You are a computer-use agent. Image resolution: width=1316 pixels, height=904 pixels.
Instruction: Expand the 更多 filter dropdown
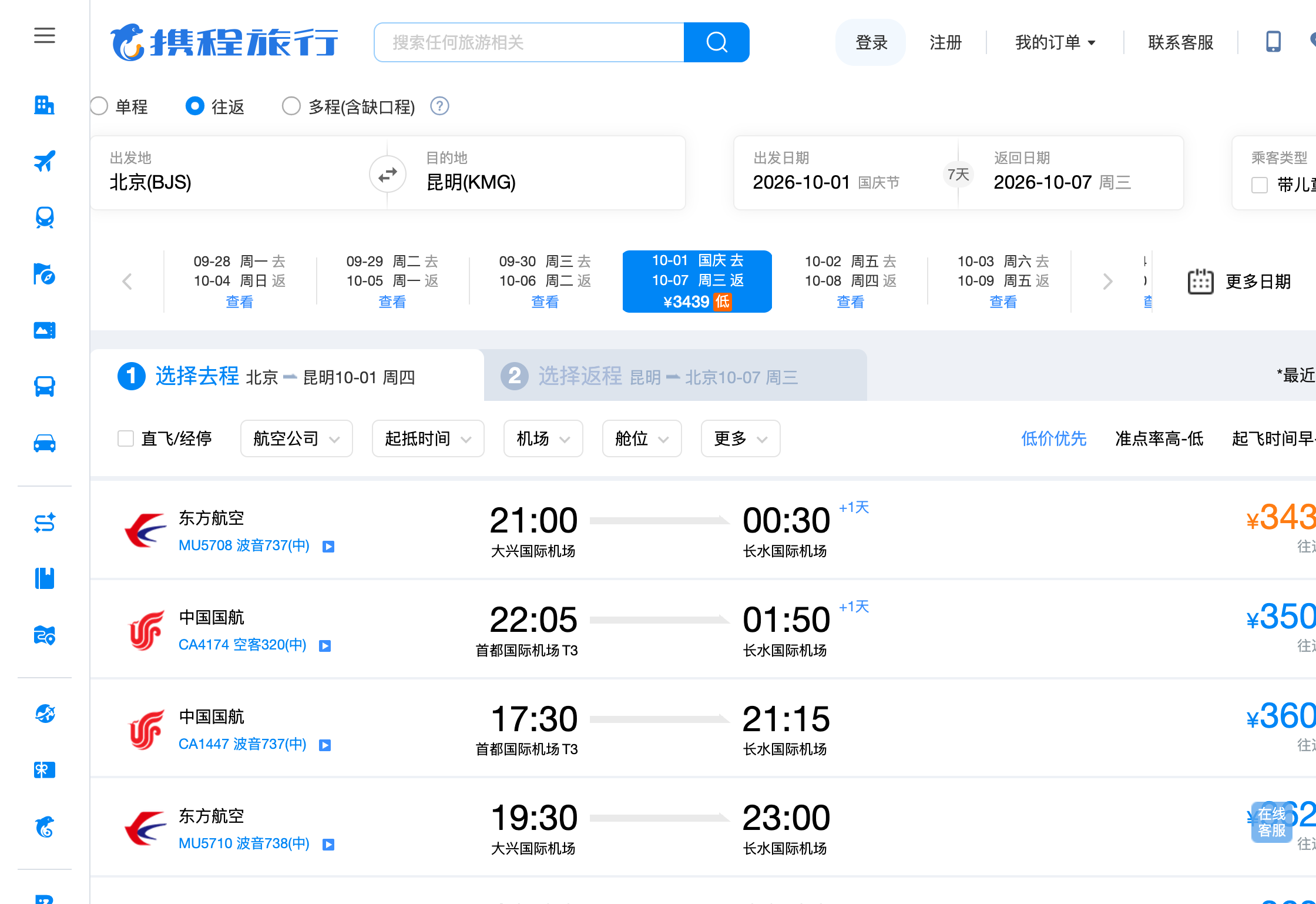(740, 438)
